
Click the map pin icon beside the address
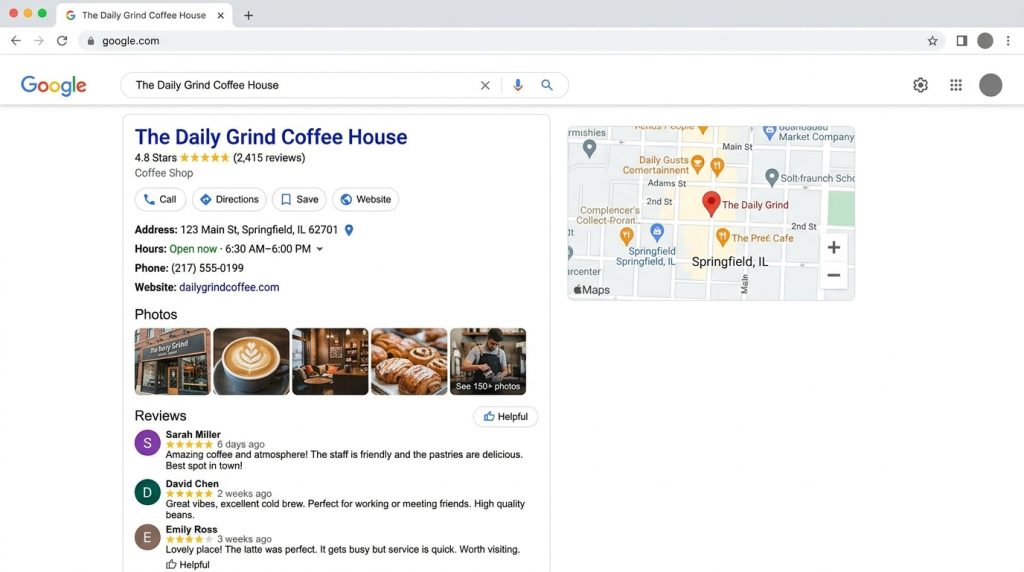pos(349,230)
